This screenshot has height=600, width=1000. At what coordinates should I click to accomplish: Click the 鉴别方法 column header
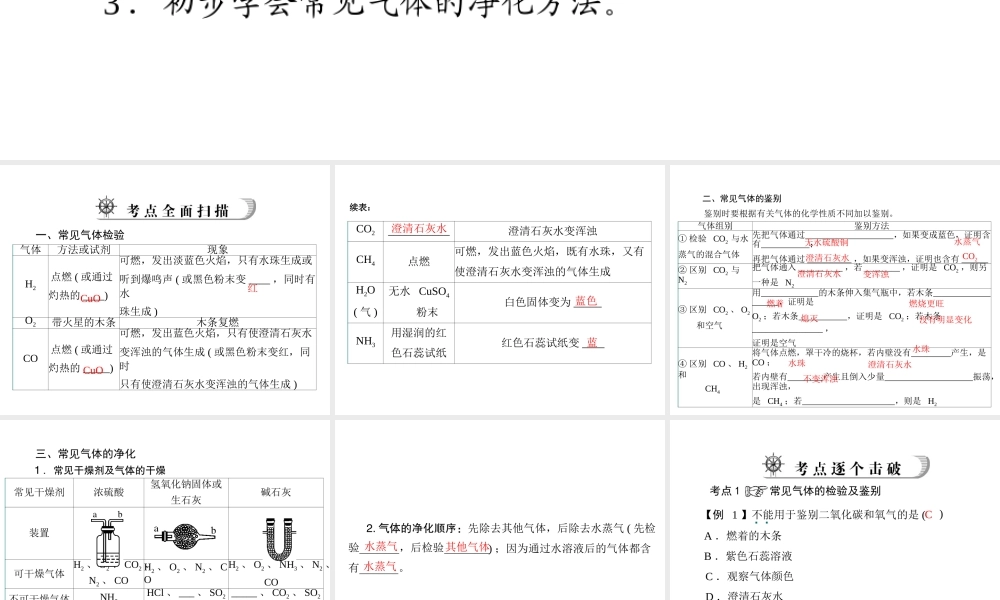[872, 226]
